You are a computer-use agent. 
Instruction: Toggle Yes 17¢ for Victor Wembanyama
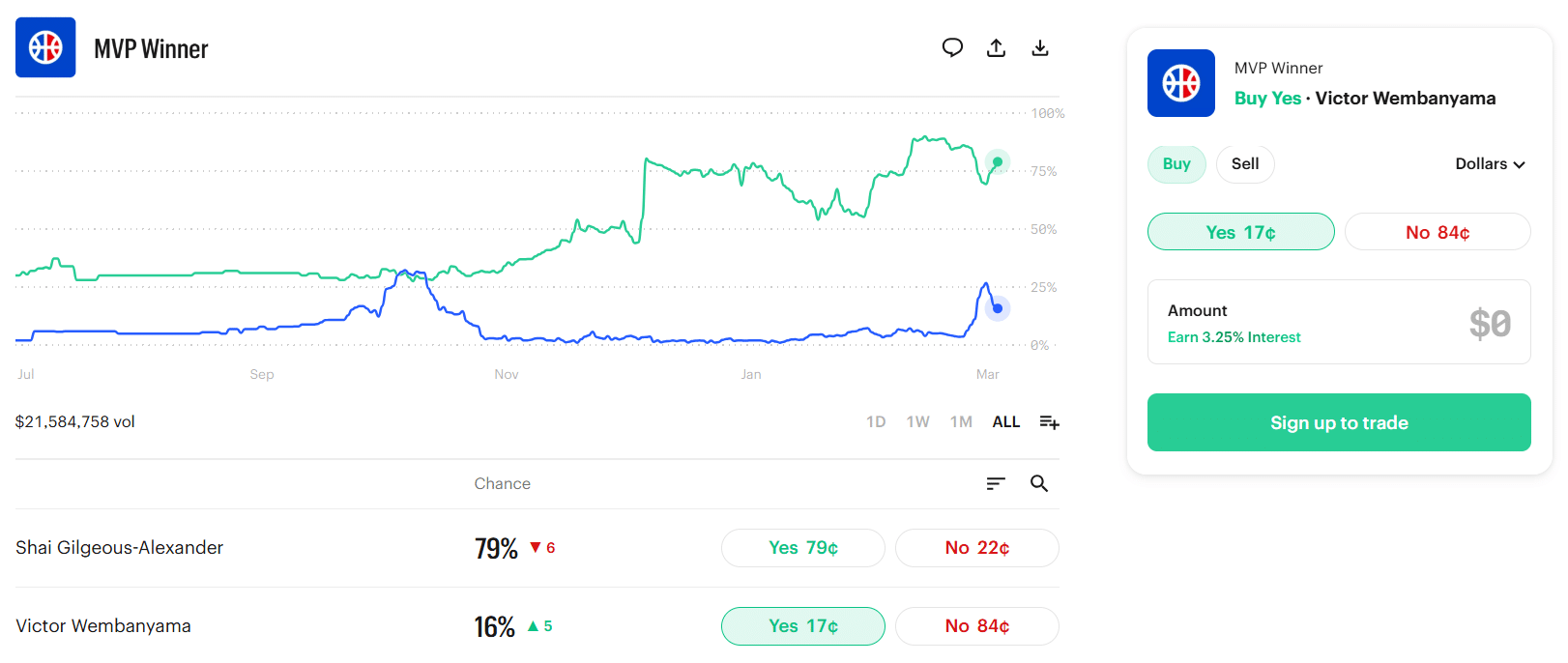click(x=802, y=625)
